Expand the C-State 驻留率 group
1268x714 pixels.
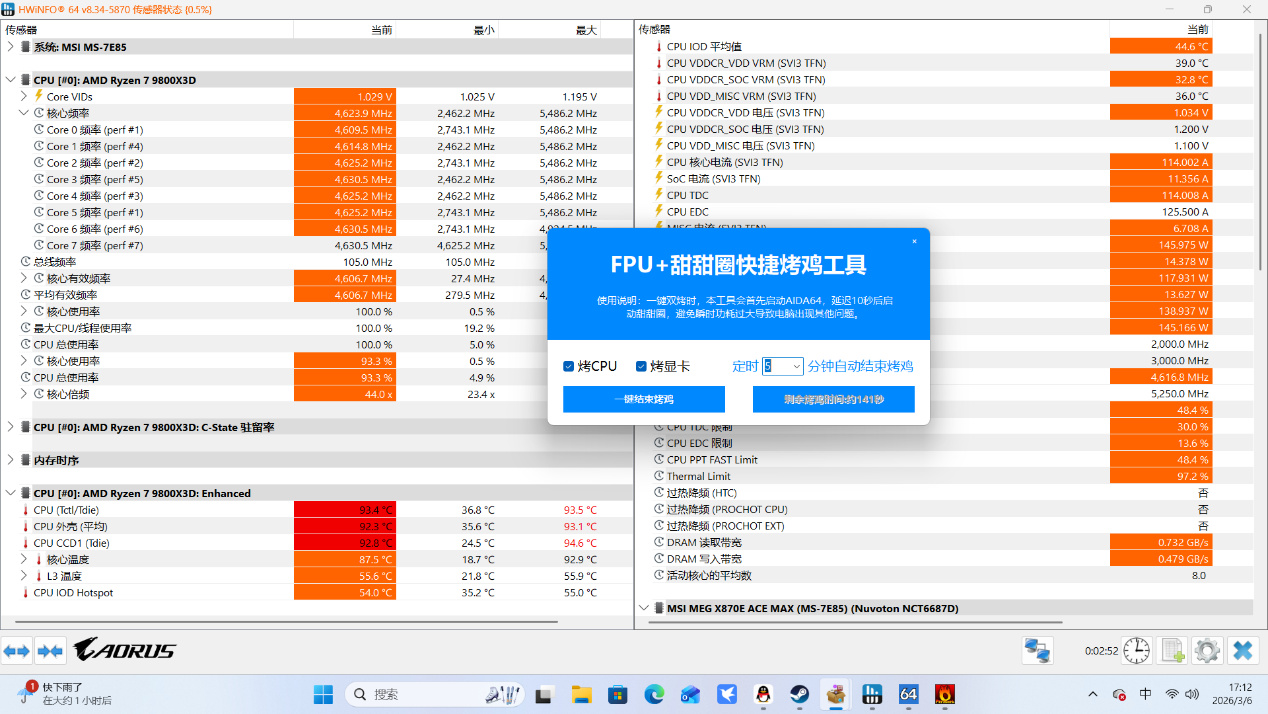pos(11,427)
